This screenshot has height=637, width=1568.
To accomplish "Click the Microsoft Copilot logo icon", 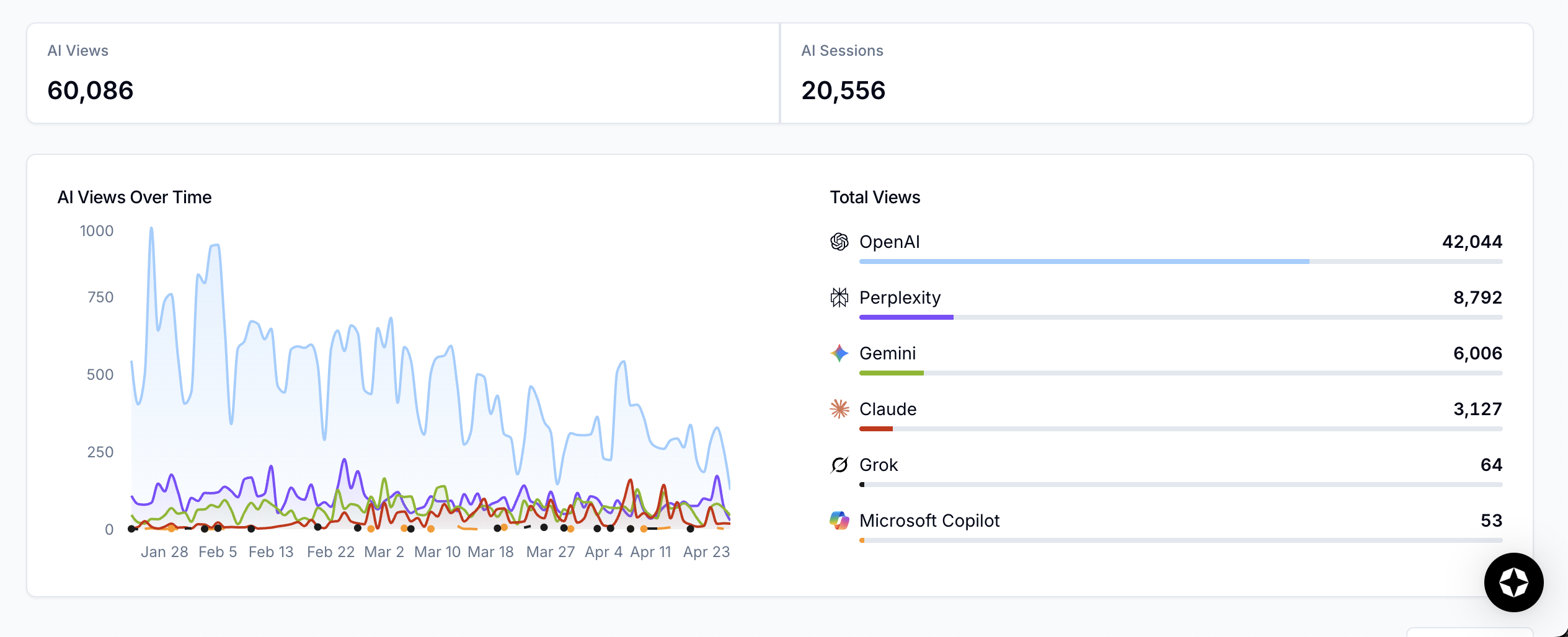I will tap(839, 521).
